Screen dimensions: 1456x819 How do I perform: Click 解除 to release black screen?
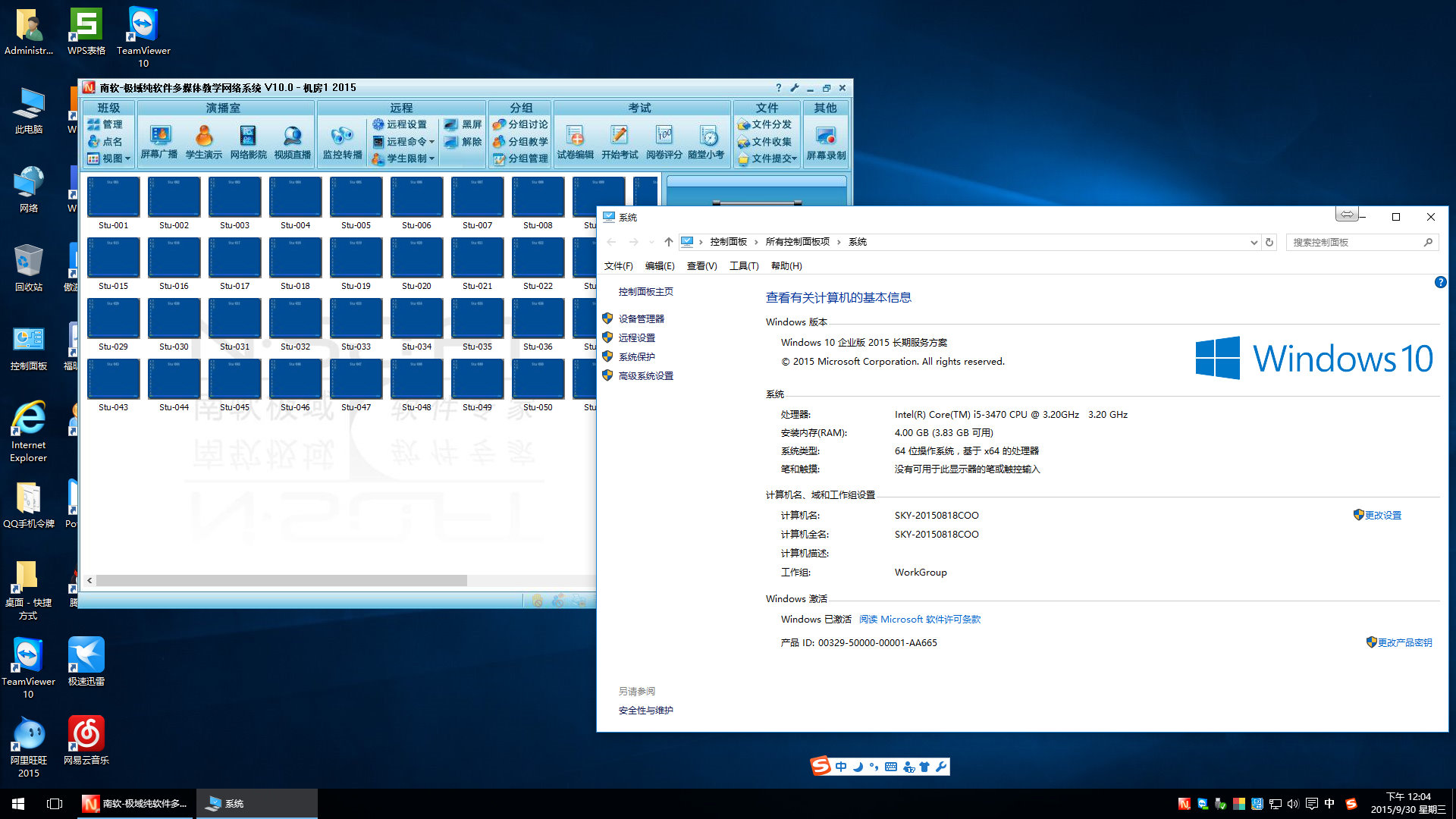[463, 142]
